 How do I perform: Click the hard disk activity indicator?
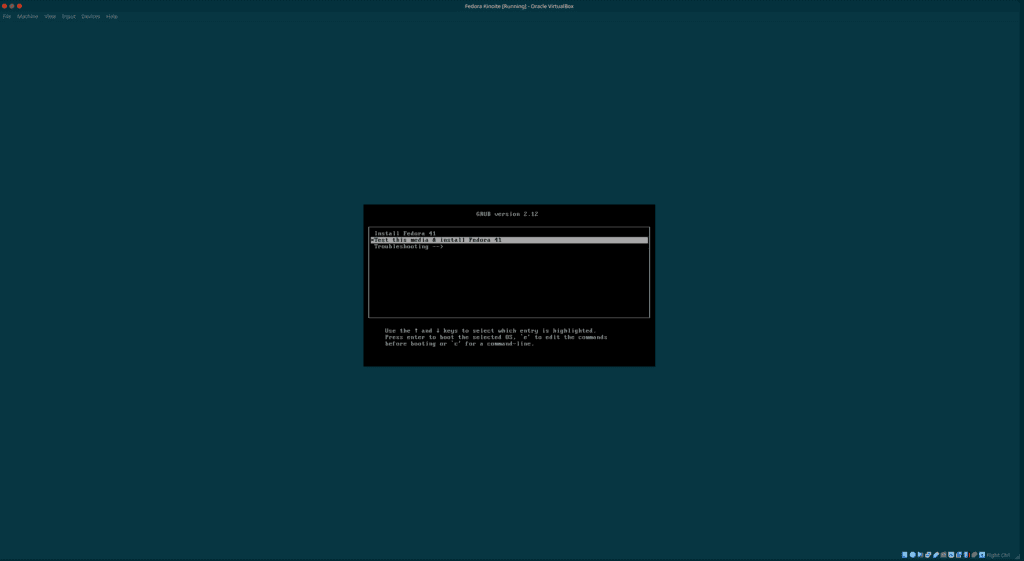pyautogui.click(x=904, y=555)
